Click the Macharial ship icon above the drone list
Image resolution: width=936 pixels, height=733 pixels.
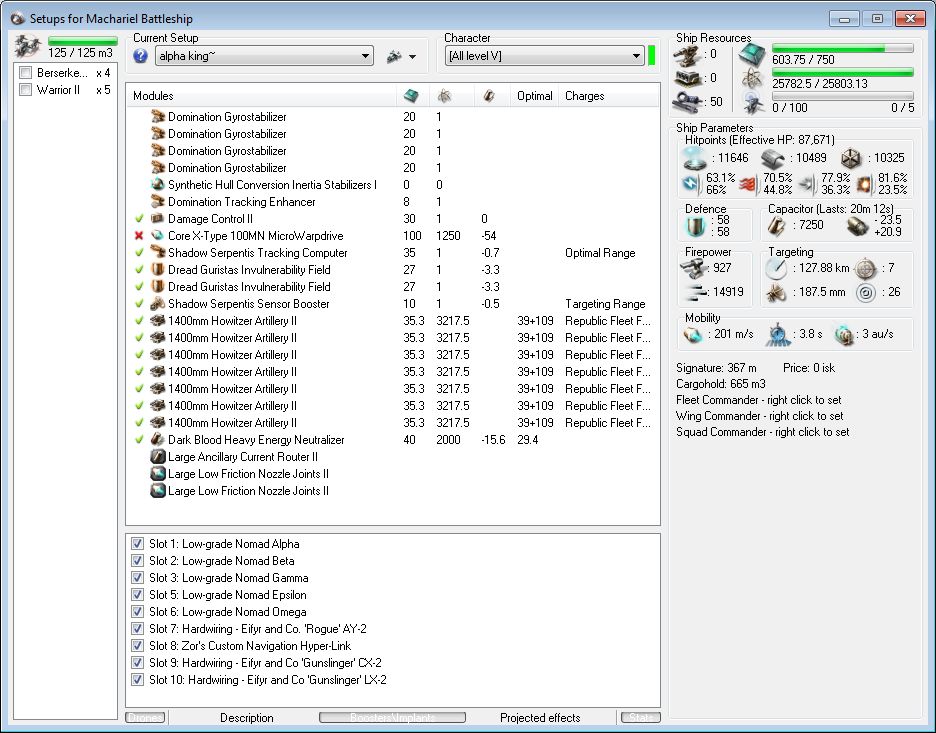click(27, 46)
